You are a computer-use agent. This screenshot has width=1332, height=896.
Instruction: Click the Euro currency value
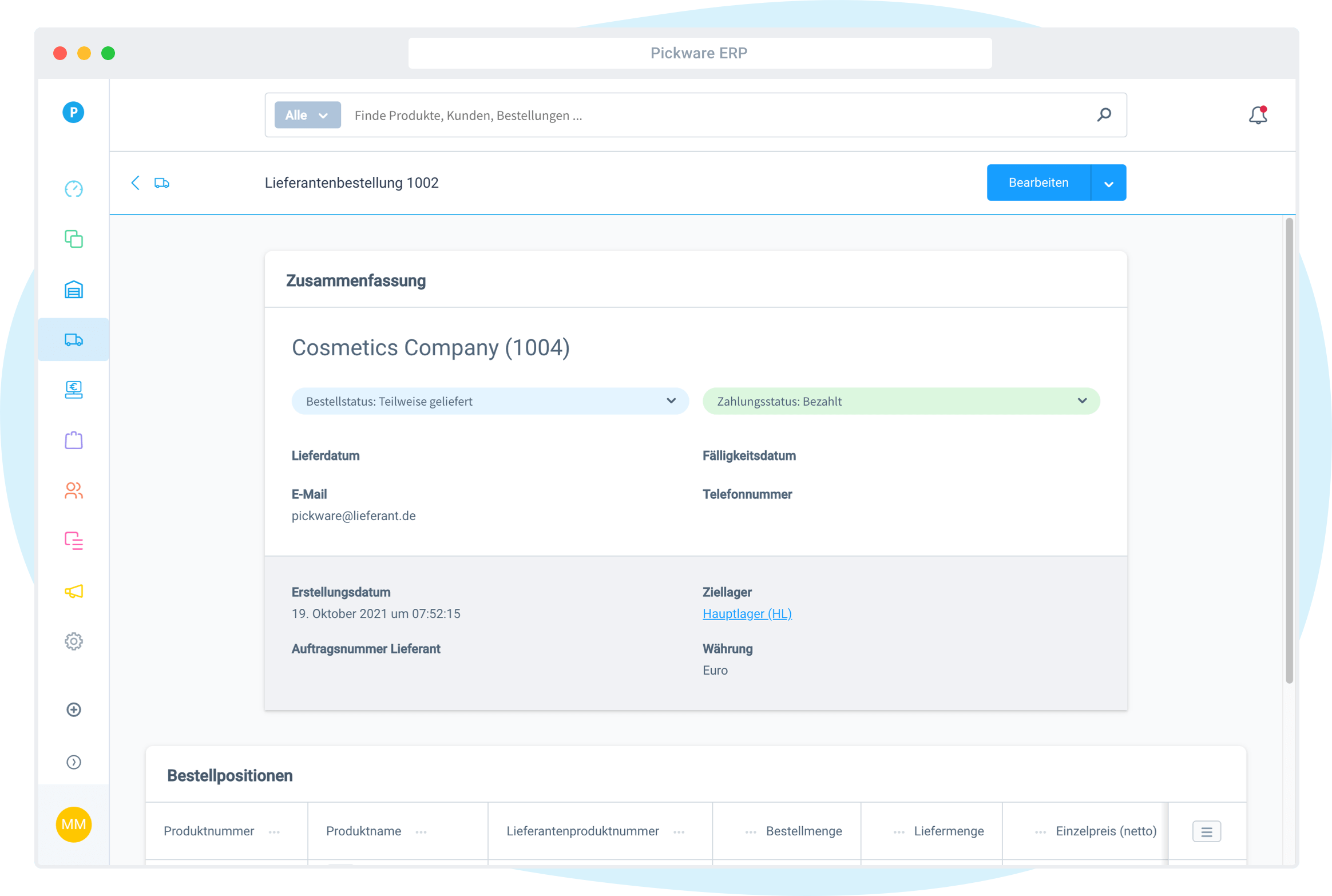tap(715, 671)
